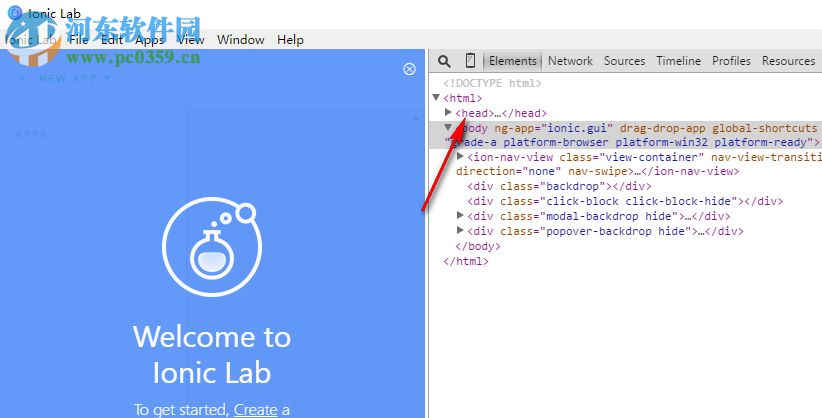Image resolution: width=822 pixels, height=418 pixels.
Task: Select the closing </html> tag row
Action: (466, 261)
